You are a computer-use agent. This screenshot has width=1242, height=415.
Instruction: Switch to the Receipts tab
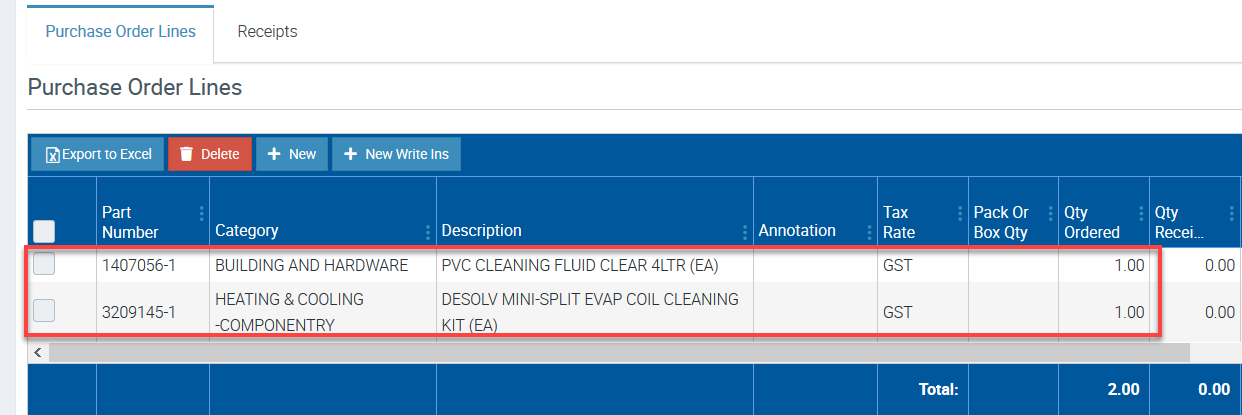tap(267, 32)
